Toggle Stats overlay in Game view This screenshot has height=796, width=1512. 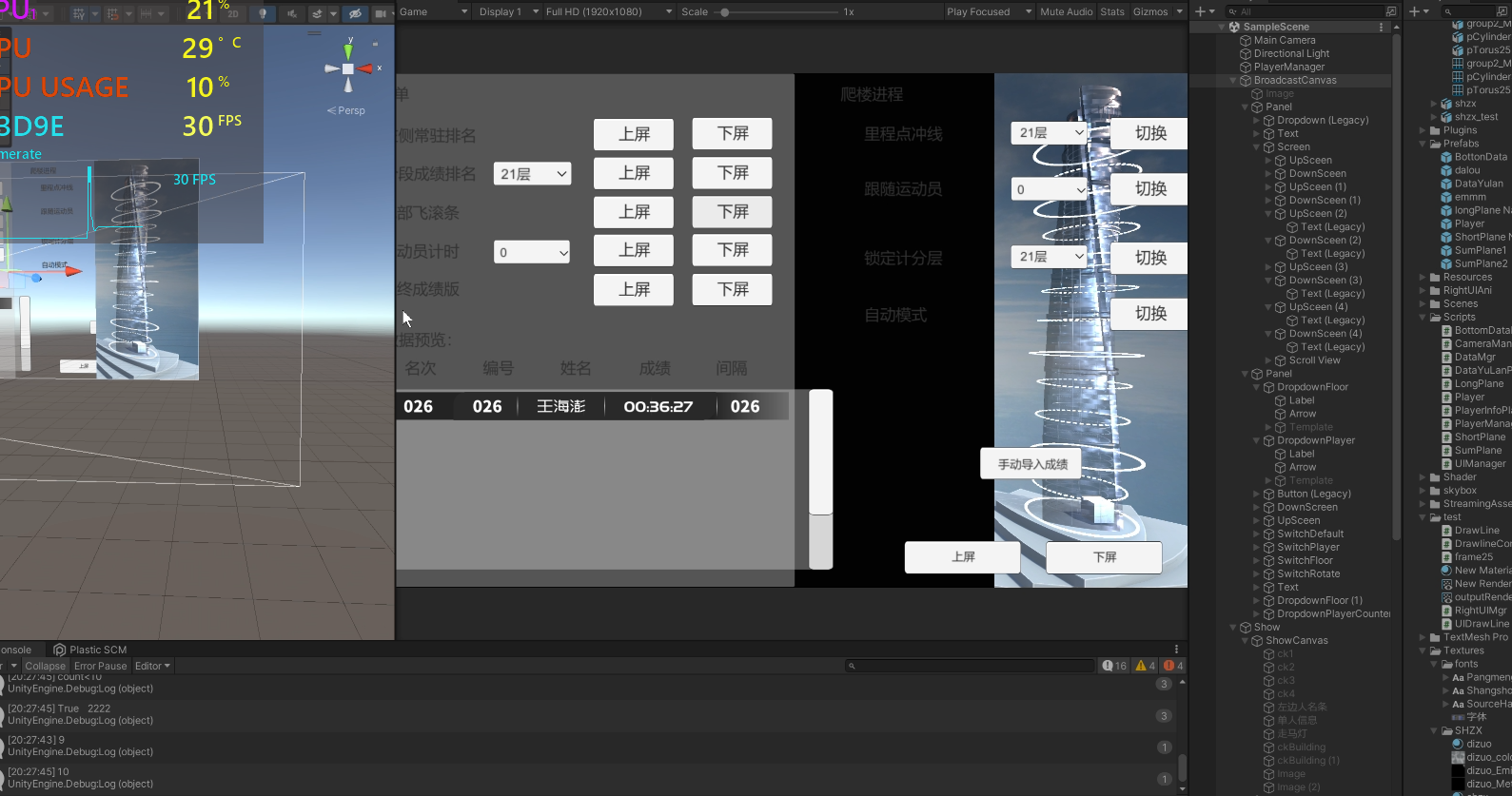click(1112, 11)
